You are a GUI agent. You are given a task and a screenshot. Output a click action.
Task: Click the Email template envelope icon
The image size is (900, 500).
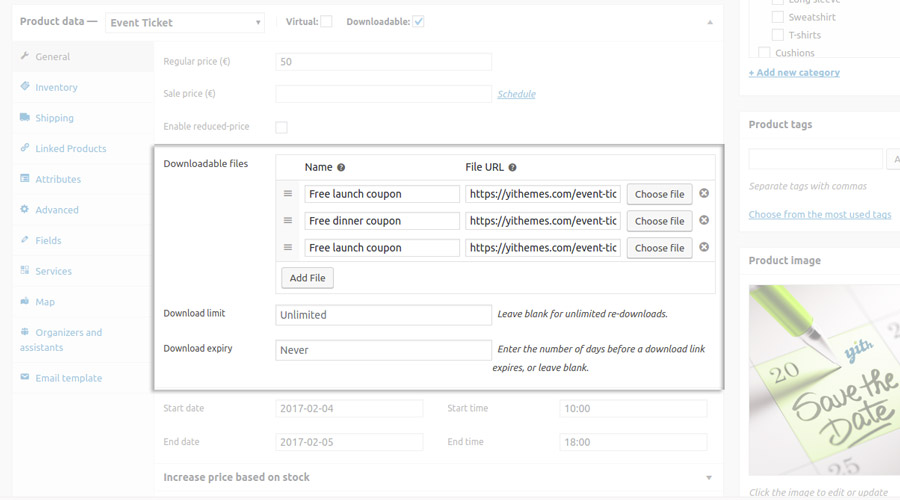[x=25, y=378]
